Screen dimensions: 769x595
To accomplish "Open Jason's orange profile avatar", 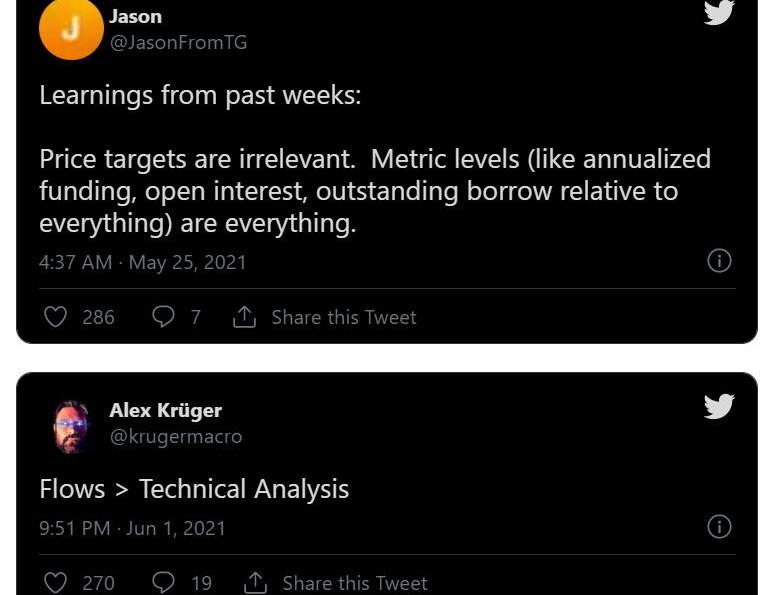I will click(x=71, y=28).
